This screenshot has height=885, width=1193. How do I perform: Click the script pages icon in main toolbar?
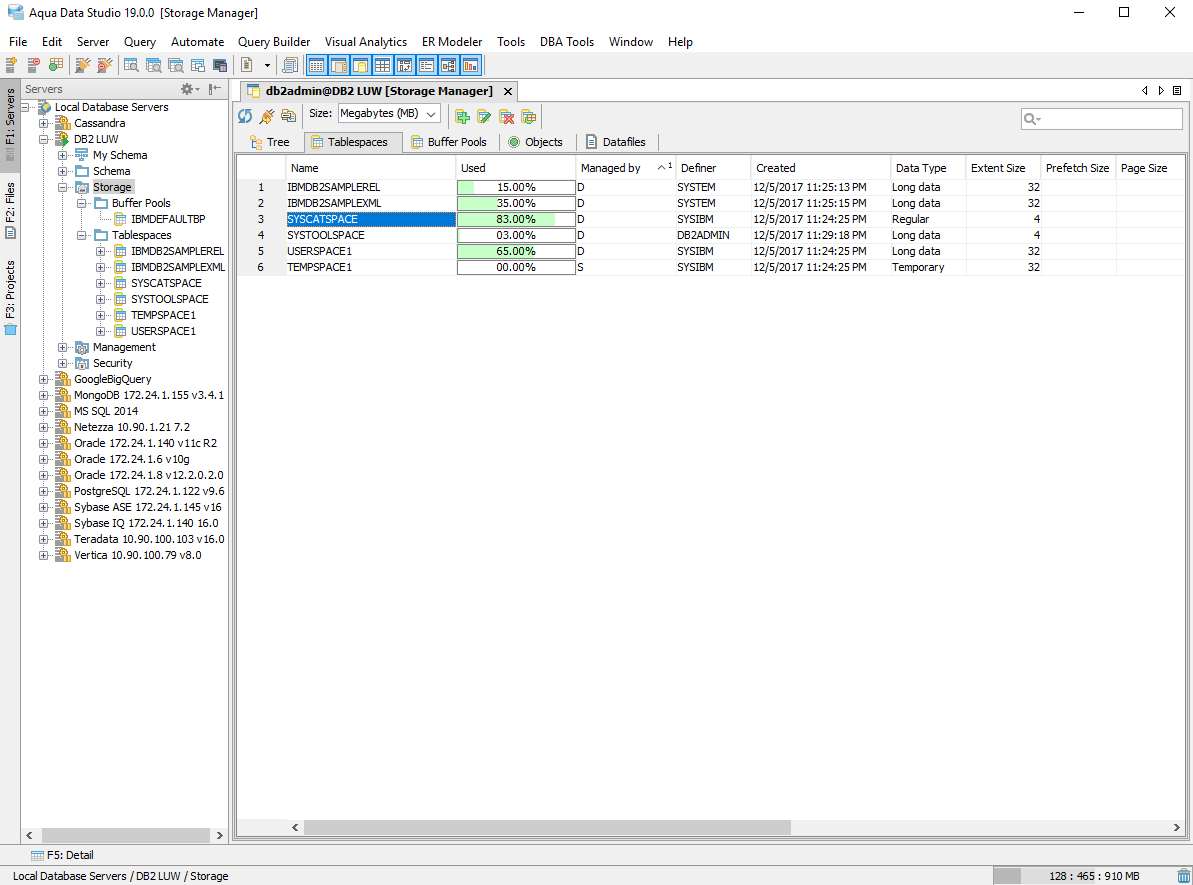click(x=290, y=65)
